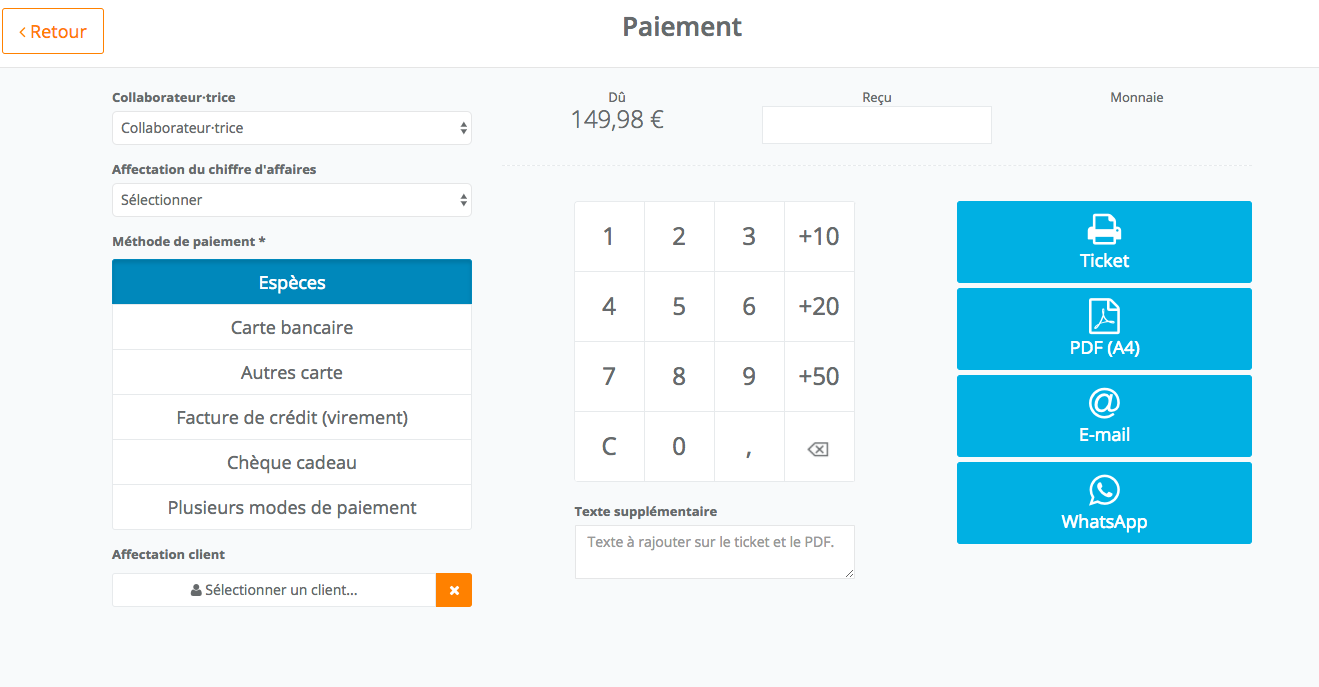
Task: Add 50 with the +50 key
Action: (x=819, y=376)
